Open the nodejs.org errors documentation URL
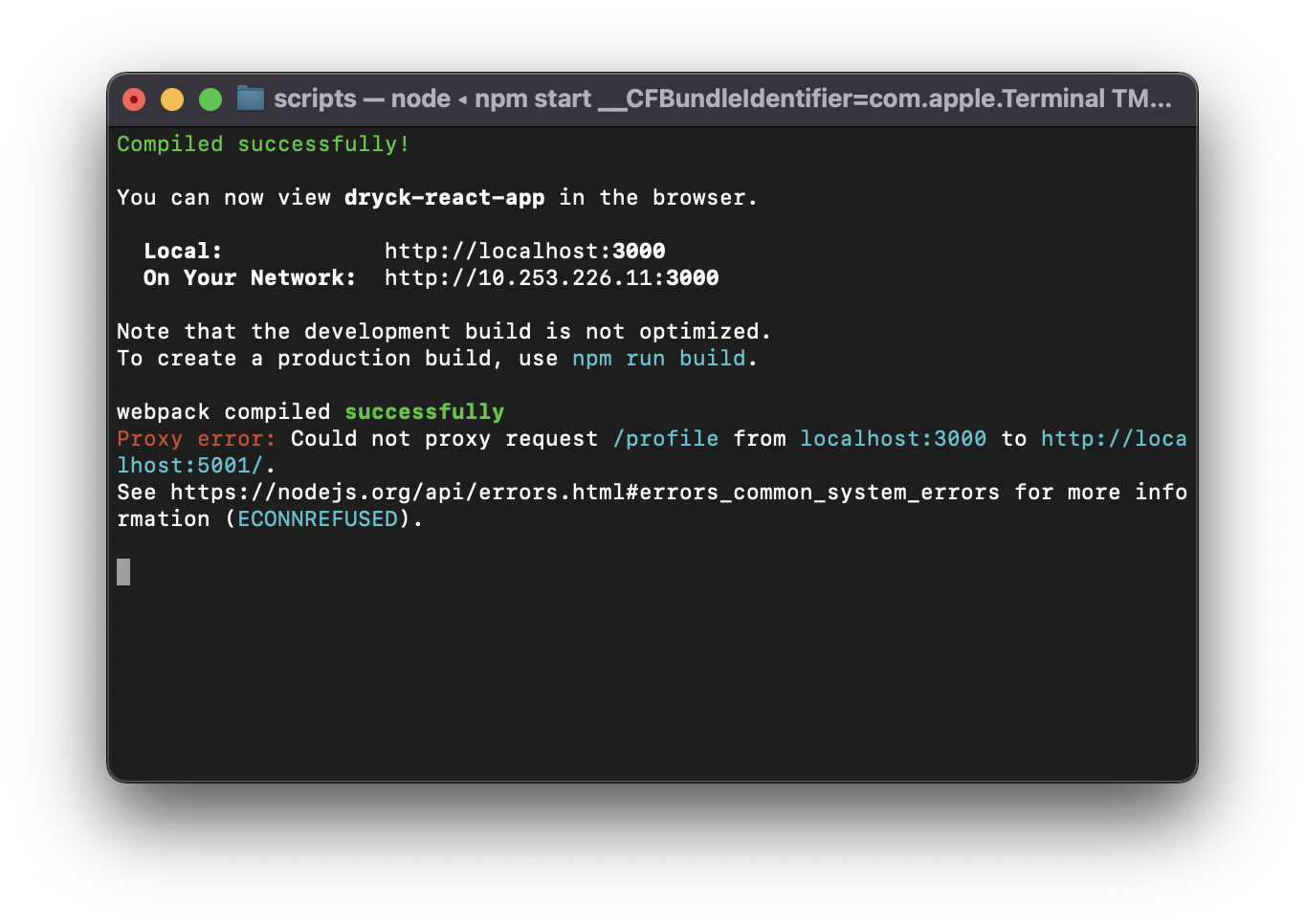Image resolution: width=1305 pixels, height=924 pixels. (x=585, y=493)
